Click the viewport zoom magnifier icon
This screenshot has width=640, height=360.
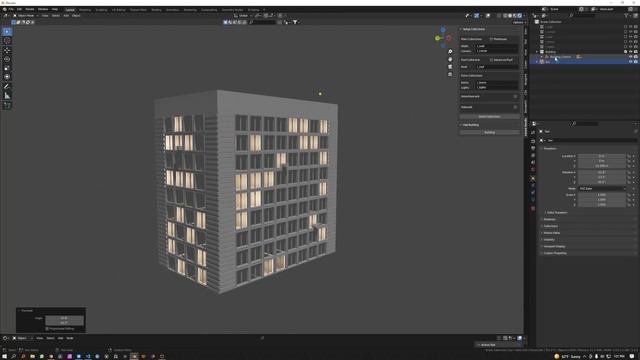(x=450, y=52)
